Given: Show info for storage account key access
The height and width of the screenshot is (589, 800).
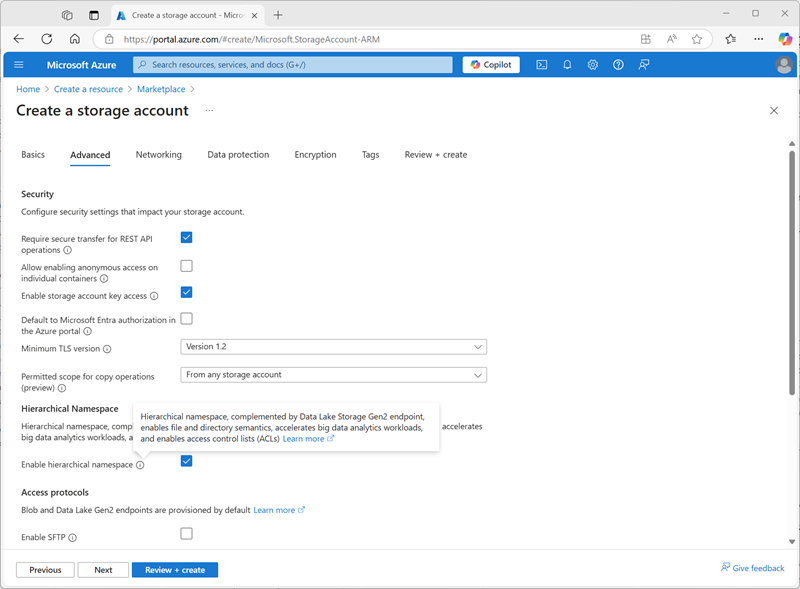Looking at the screenshot, I should (154, 296).
